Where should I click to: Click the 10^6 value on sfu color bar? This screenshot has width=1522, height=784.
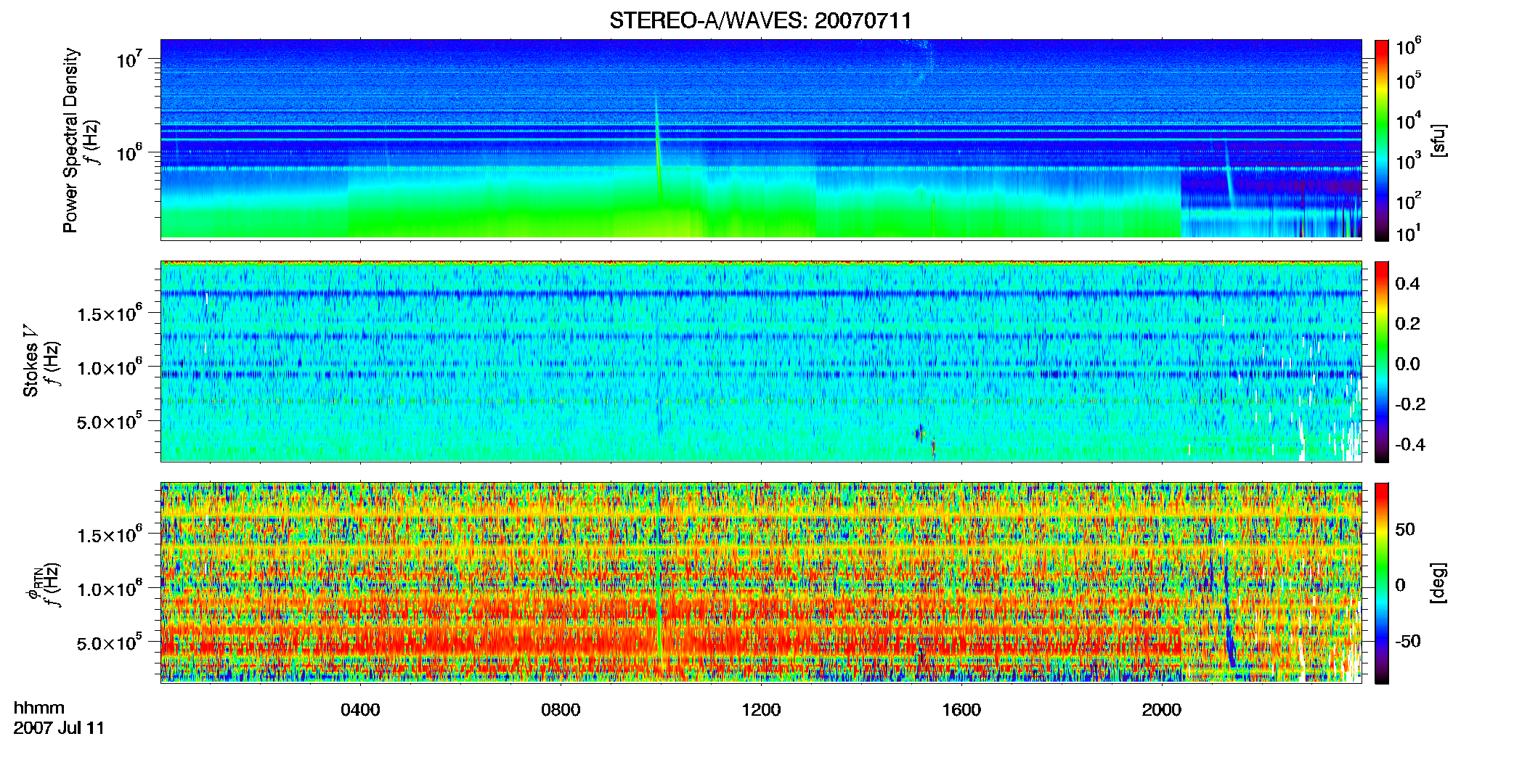coord(1409,47)
